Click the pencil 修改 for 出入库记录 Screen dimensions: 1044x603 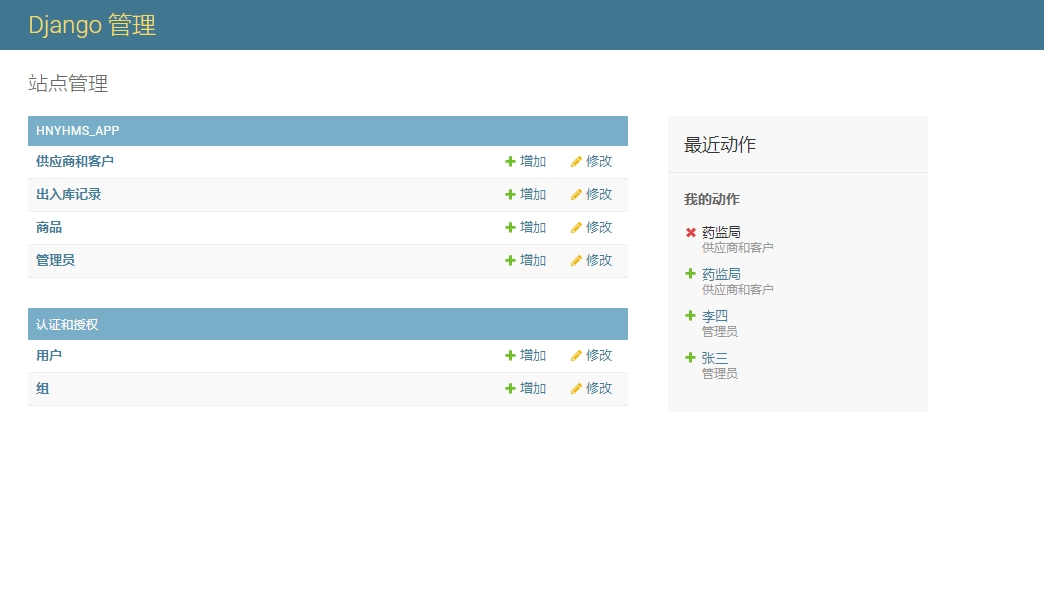(x=591, y=194)
